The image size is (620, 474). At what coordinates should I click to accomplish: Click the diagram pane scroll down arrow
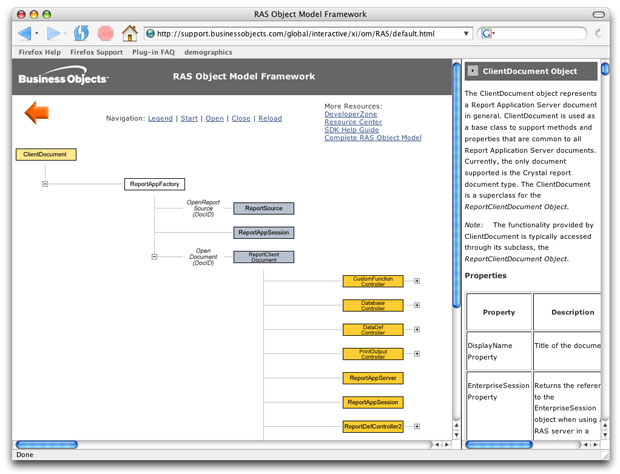[456, 435]
